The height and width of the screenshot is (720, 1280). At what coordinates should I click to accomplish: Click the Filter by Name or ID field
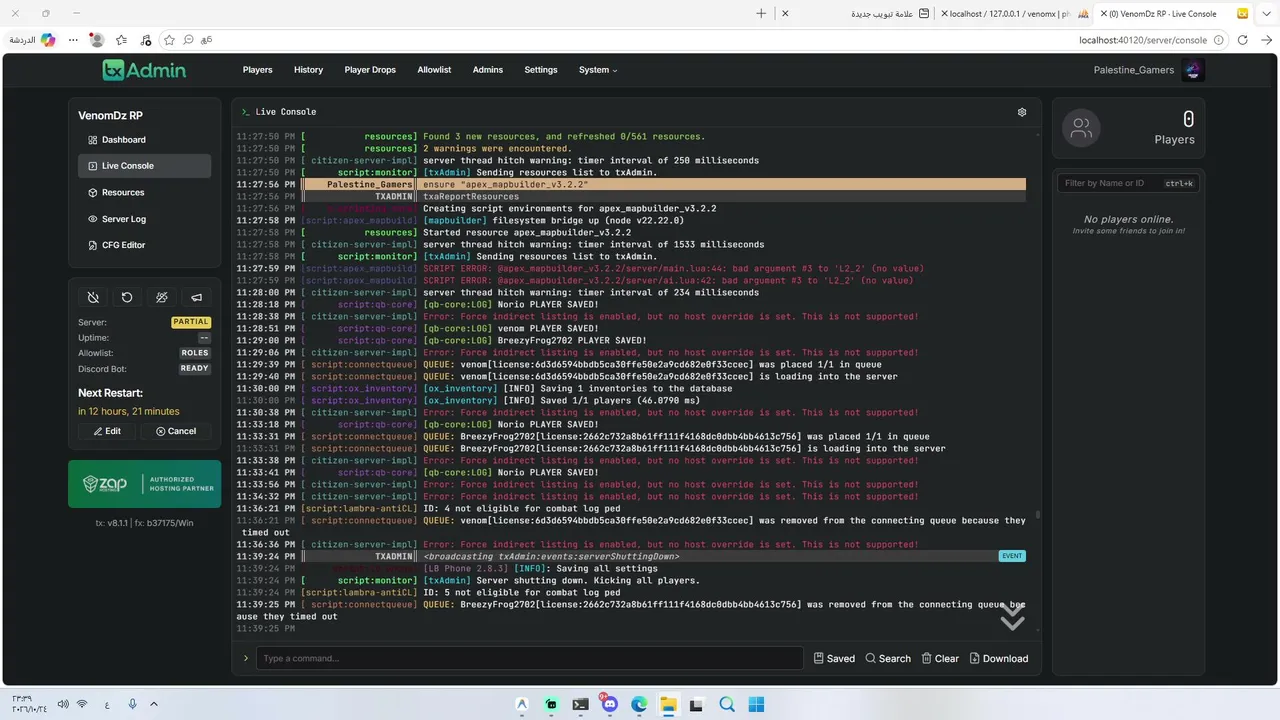pos(1128,183)
